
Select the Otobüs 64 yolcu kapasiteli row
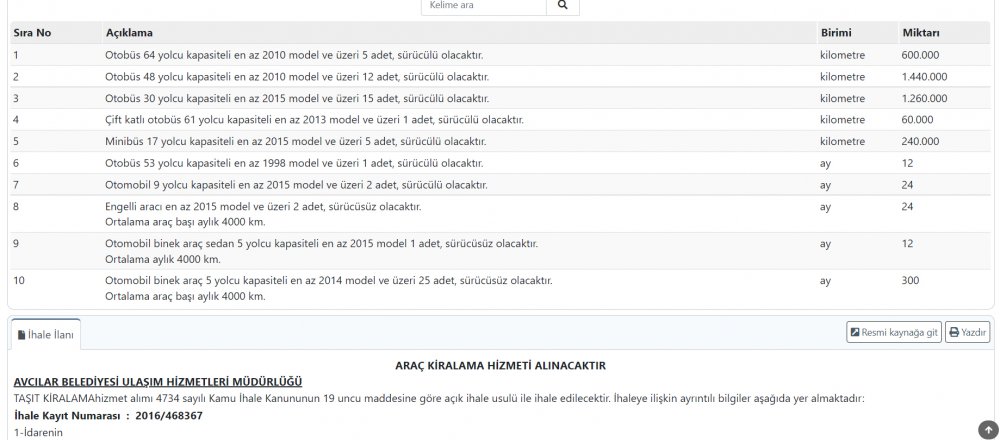click(x=300, y=54)
